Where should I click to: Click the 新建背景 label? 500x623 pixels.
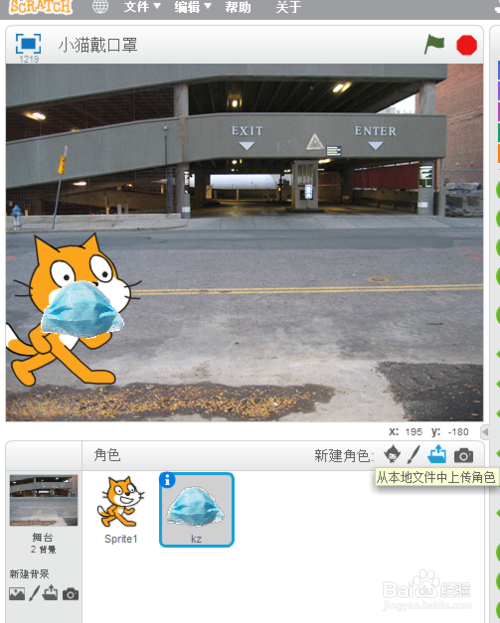pyautogui.click(x=29, y=574)
